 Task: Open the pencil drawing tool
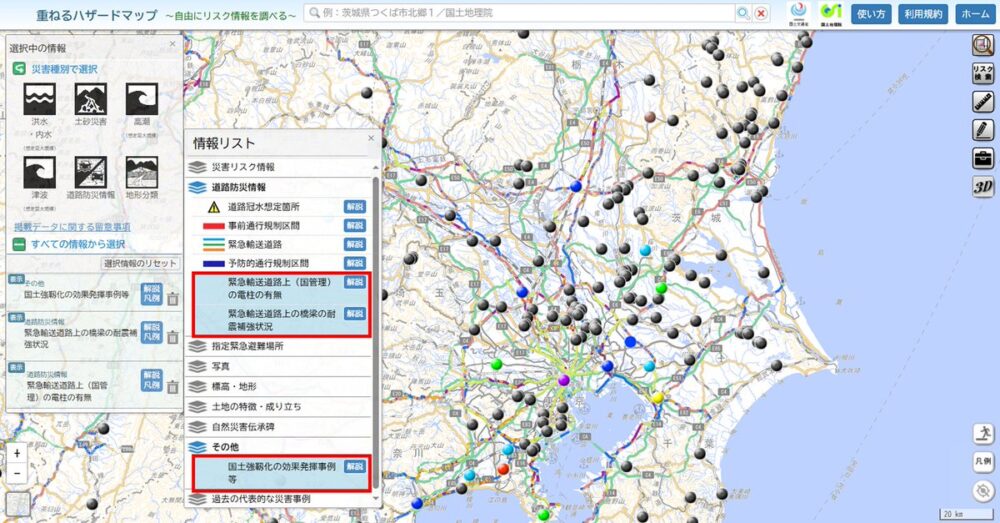point(982,129)
